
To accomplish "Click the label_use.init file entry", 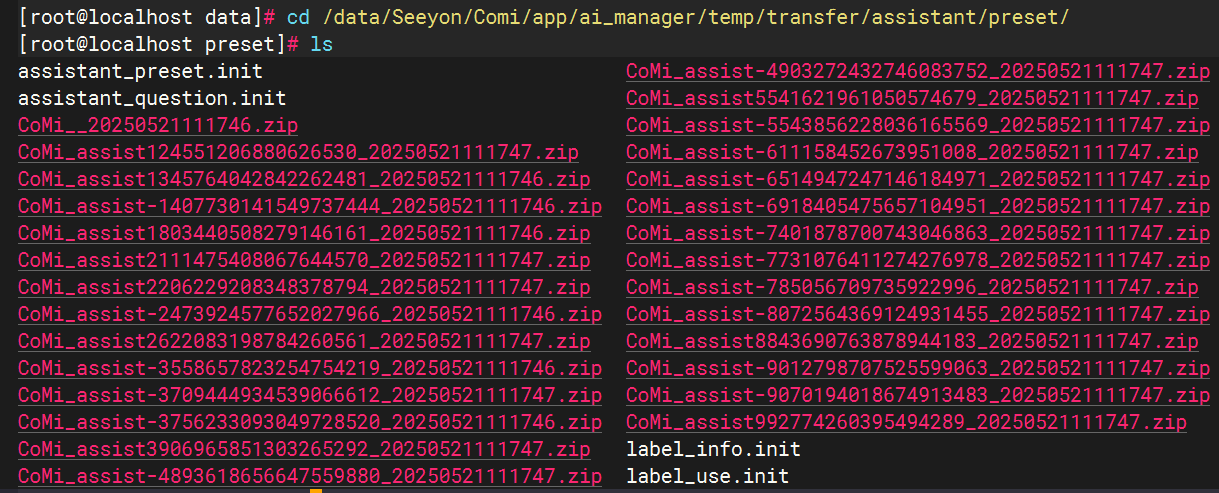I will [x=707, y=476].
